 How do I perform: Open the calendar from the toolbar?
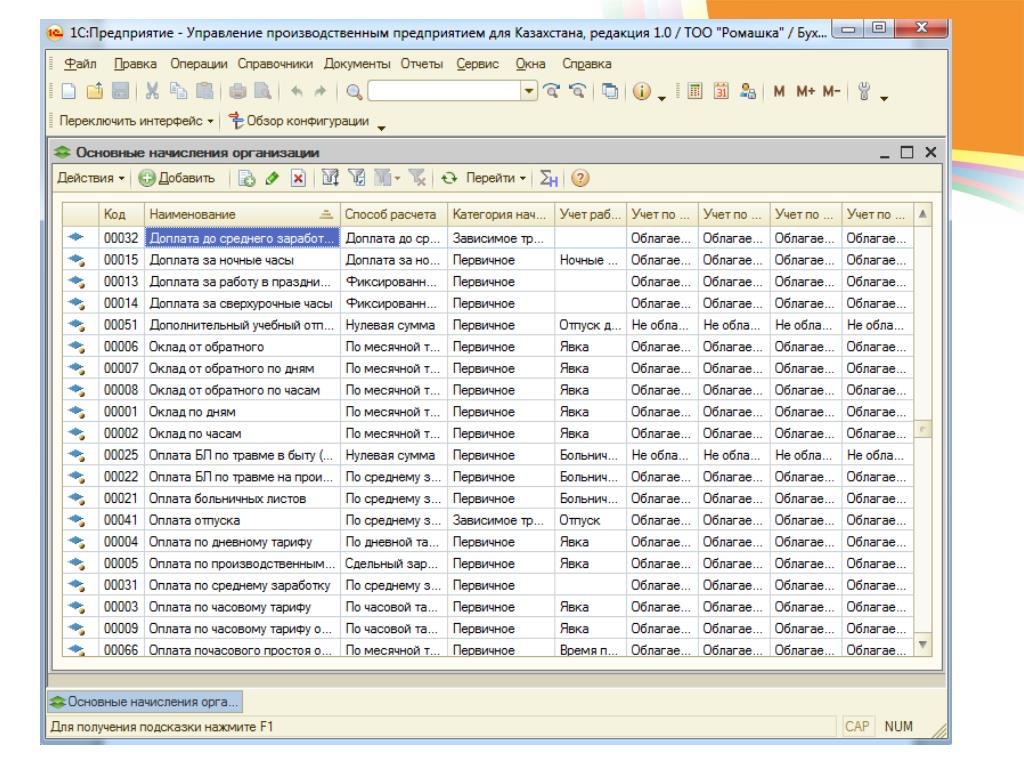point(721,91)
